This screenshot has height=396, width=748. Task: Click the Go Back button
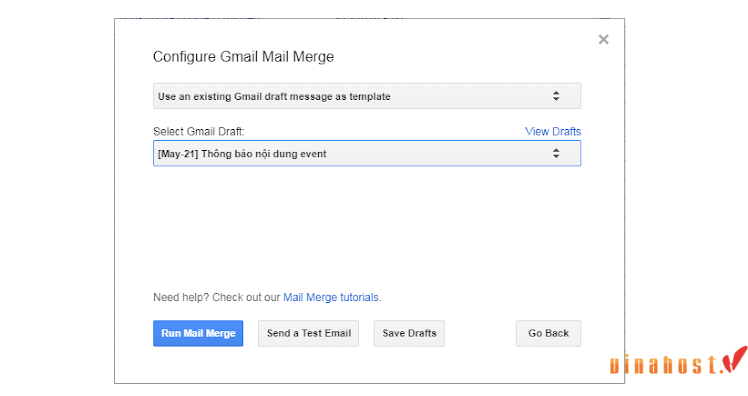click(x=548, y=333)
